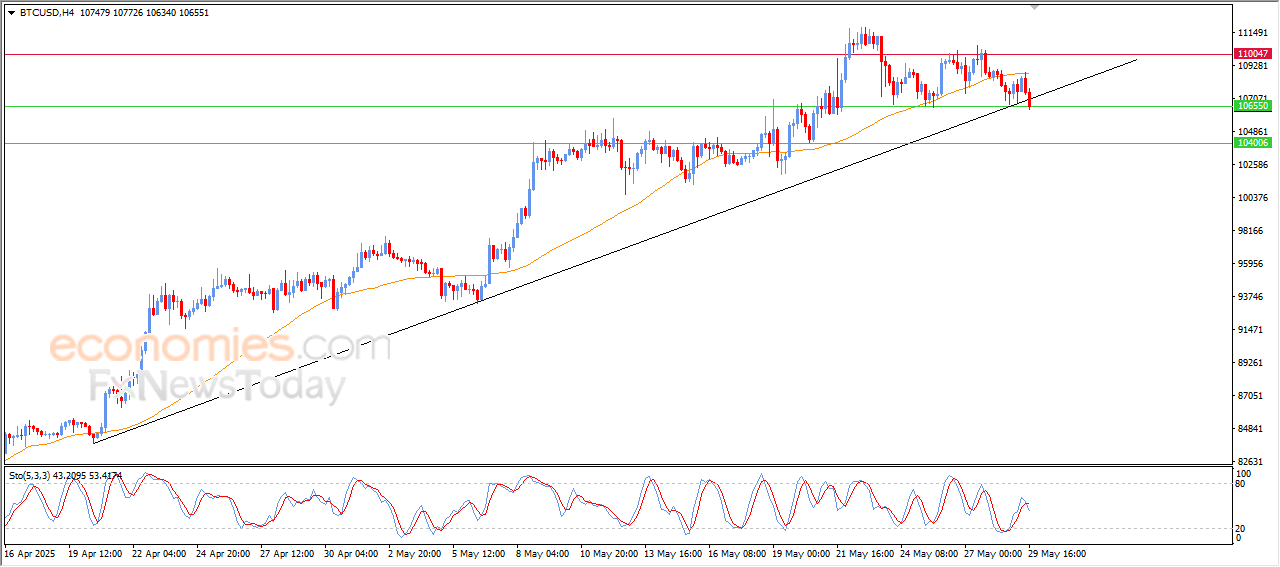This screenshot has width=1280, height=567.
Task: Click the 30 Apr 04:00 time label
Action: point(351,553)
